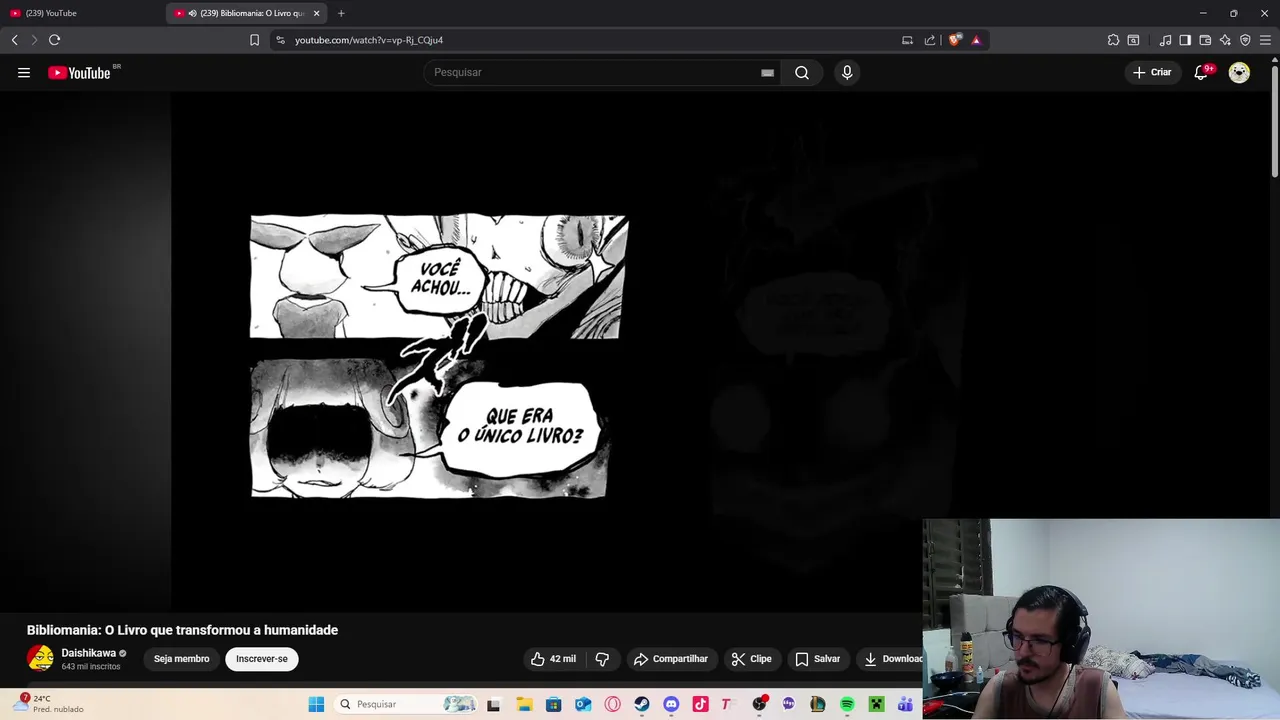This screenshot has width=1280, height=720.
Task: Bookmark this page icon
Action: [254, 40]
